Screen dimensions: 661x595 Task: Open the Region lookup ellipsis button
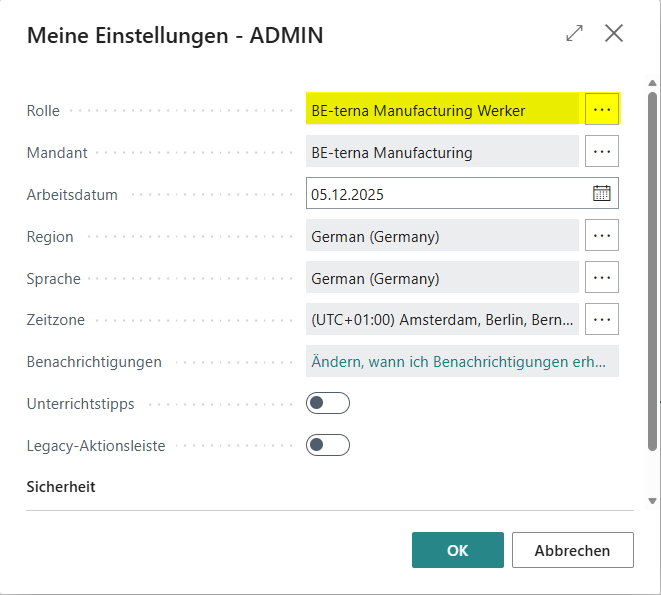pyautogui.click(x=602, y=235)
